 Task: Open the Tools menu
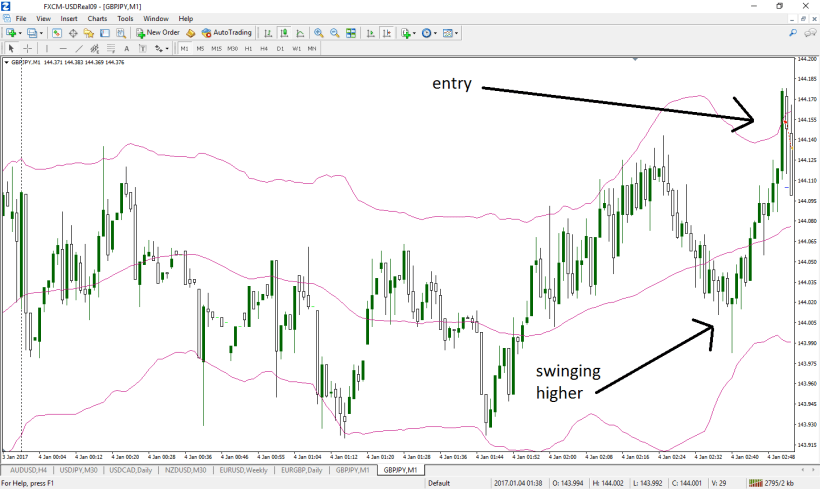click(x=126, y=18)
